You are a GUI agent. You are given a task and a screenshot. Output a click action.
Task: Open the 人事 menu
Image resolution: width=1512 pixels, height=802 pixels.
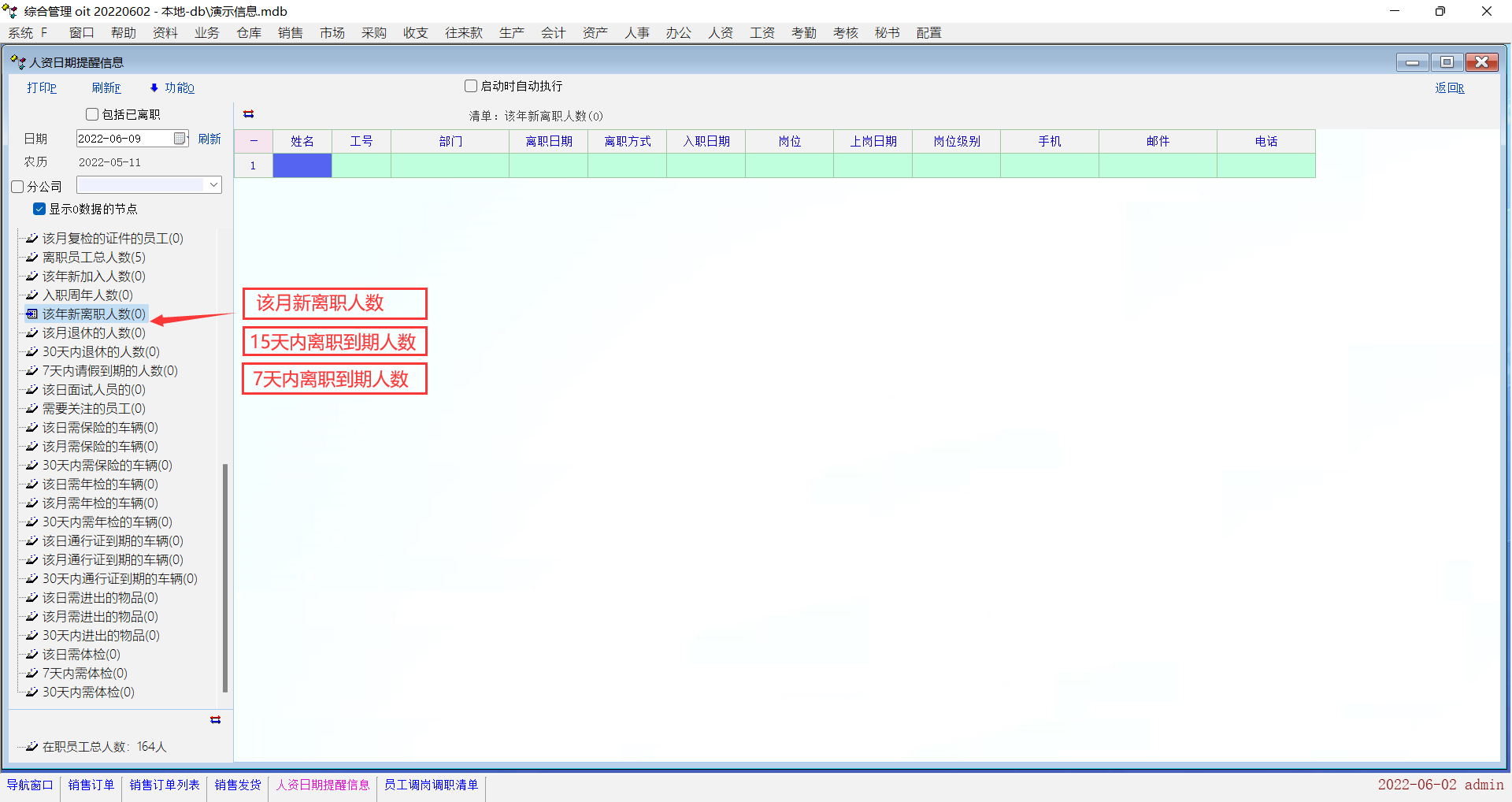click(636, 32)
